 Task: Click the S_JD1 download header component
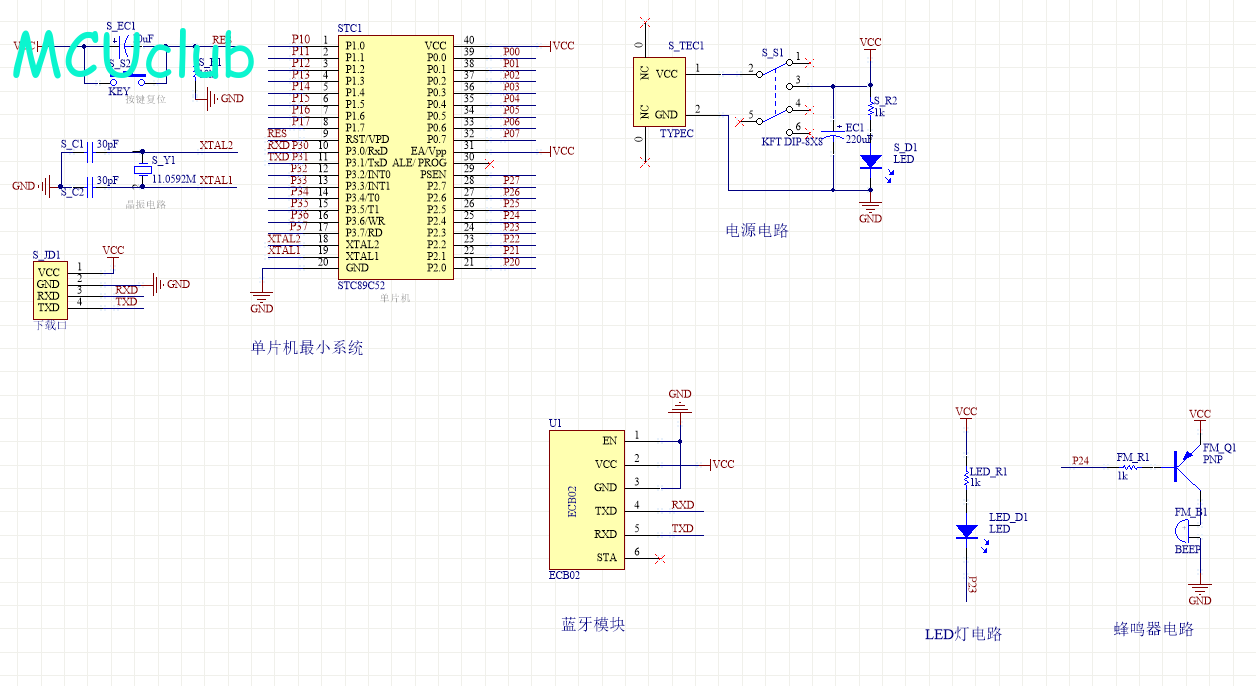[48, 290]
